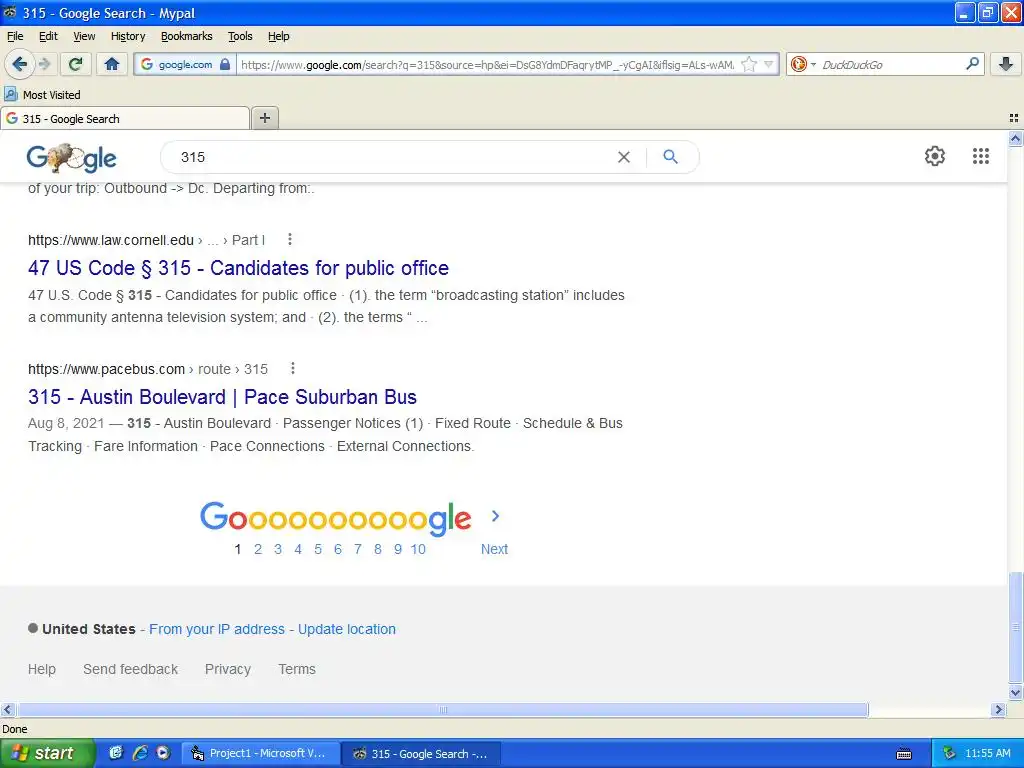Select the 315 - Google Search tab
The width and height of the screenshot is (1024, 768).
[x=124, y=118]
